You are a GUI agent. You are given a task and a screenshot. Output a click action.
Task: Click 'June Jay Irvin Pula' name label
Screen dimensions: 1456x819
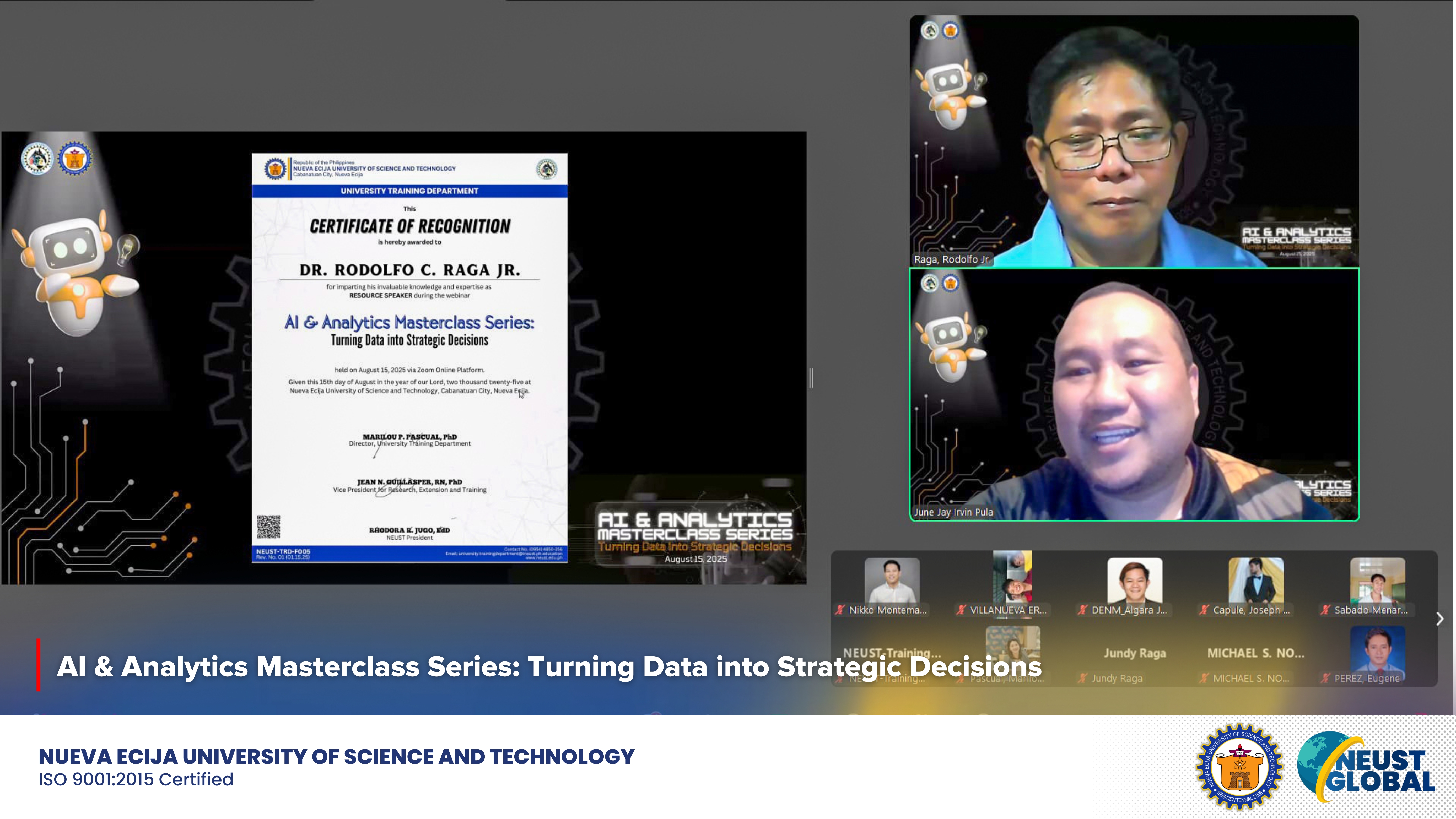tap(953, 512)
